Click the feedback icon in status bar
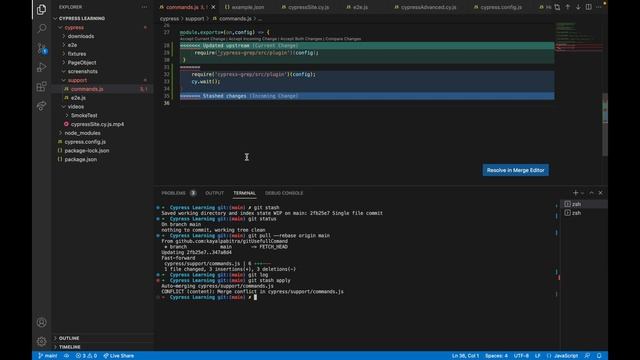 pos(587,356)
